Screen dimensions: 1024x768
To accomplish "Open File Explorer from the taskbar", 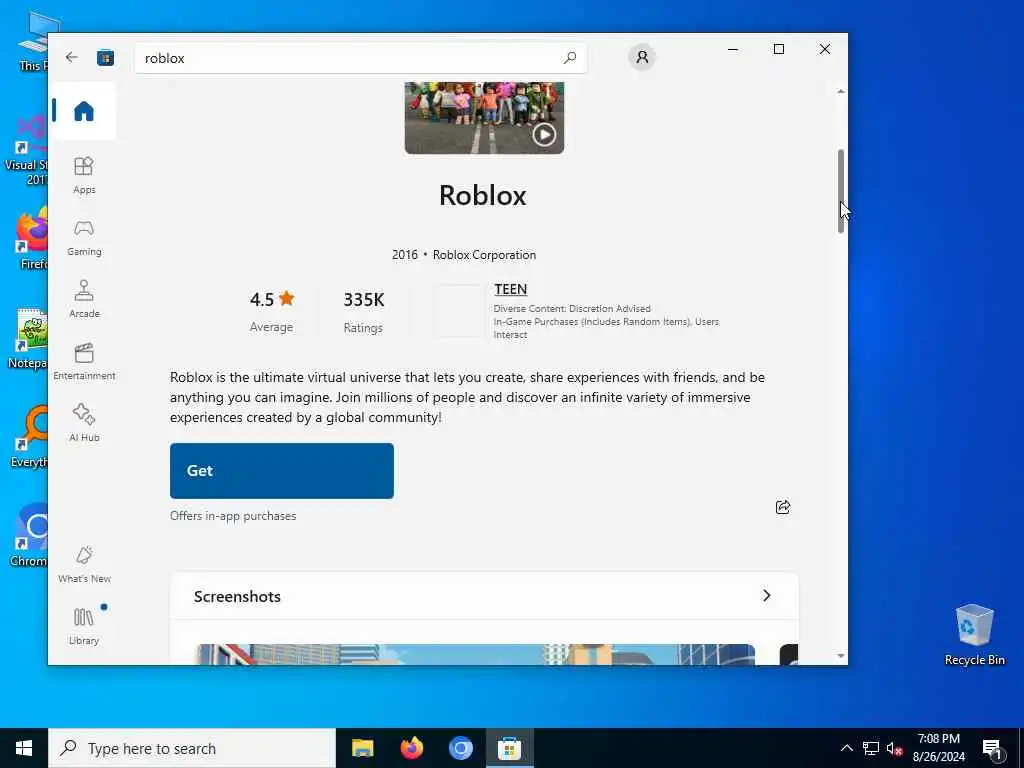I will [362, 748].
